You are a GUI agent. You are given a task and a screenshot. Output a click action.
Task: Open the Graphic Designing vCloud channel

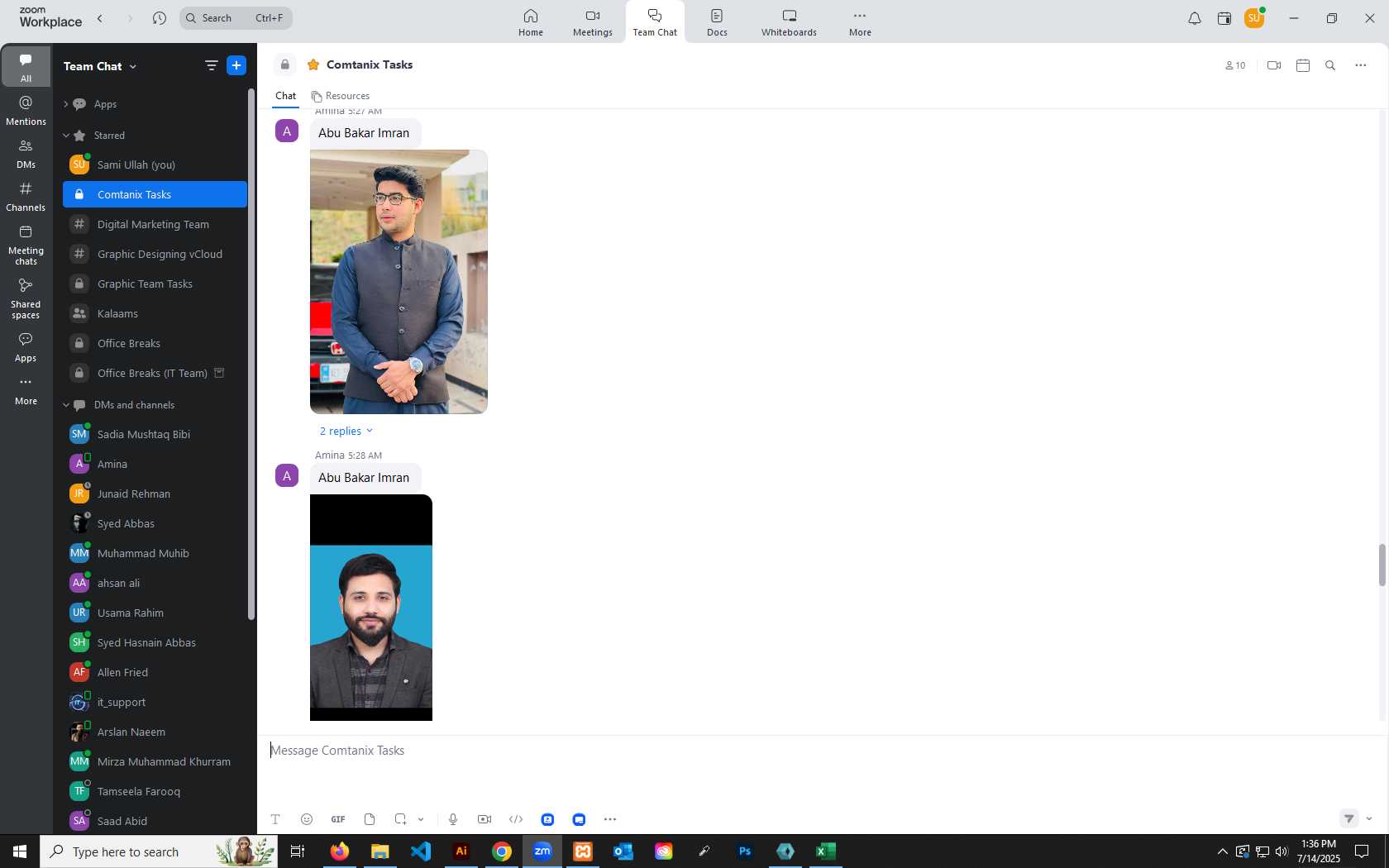[155, 254]
